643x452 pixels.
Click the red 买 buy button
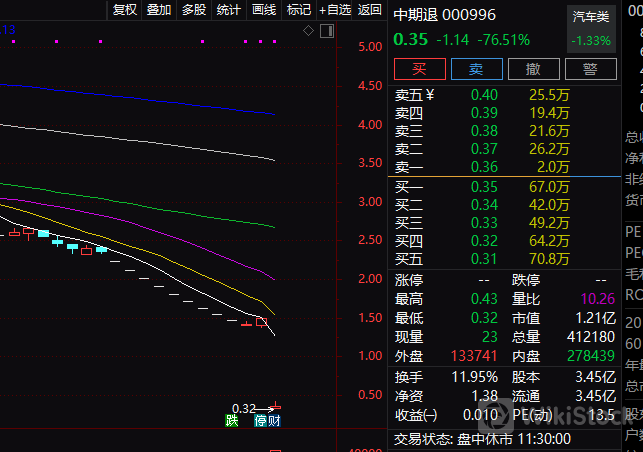(419, 69)
